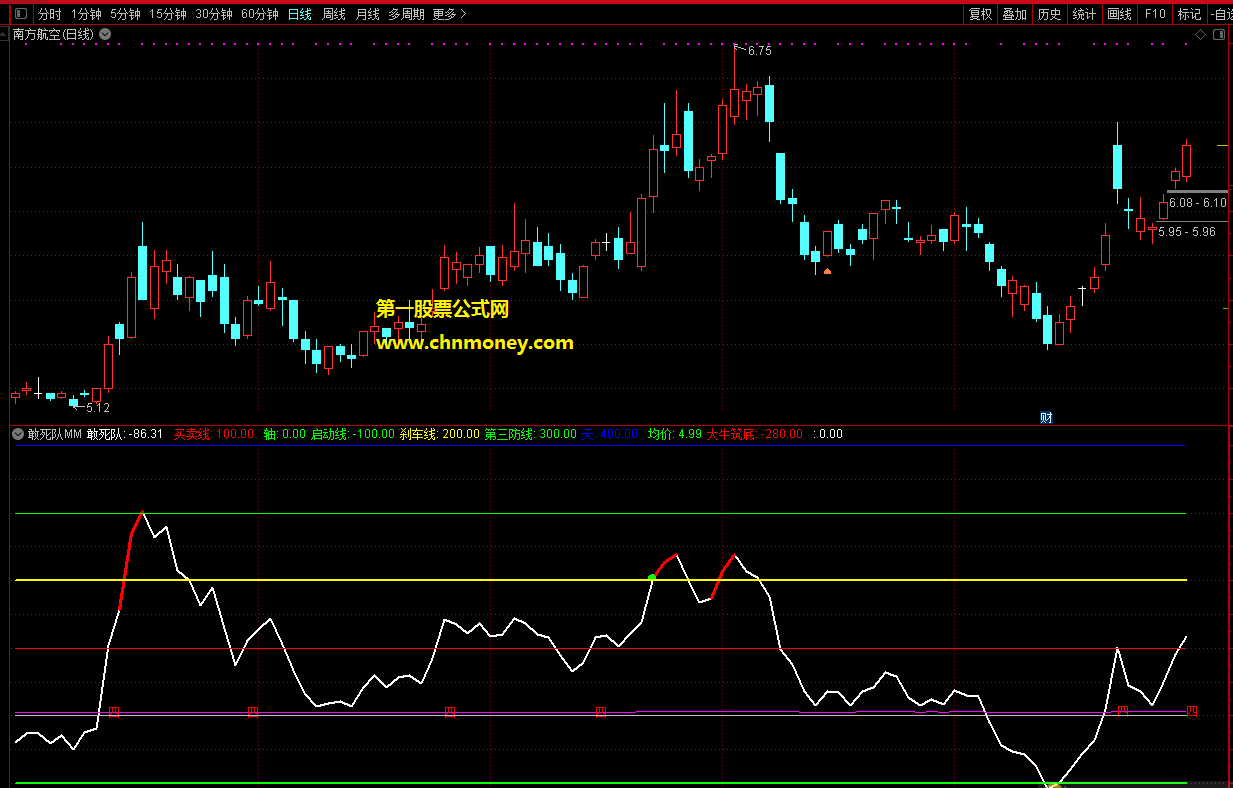The image size is (1233, 788).
Task: Select the 月线 monthly chart tab
Action: (x=367, y=14)
